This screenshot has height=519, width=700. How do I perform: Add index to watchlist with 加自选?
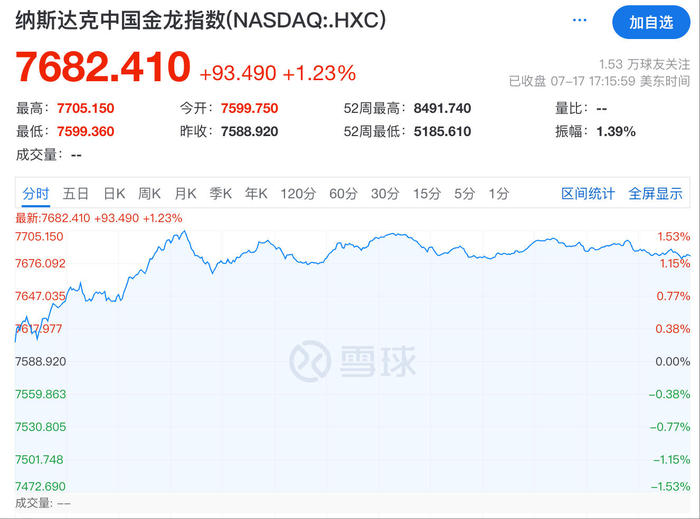(x=651, y=22)
